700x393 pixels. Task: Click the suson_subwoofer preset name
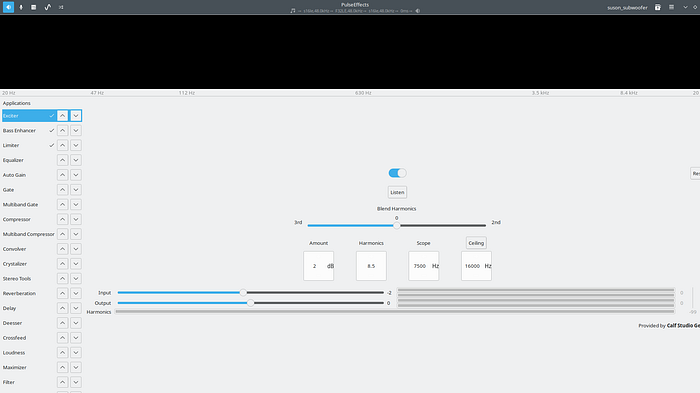click(627, 8)
